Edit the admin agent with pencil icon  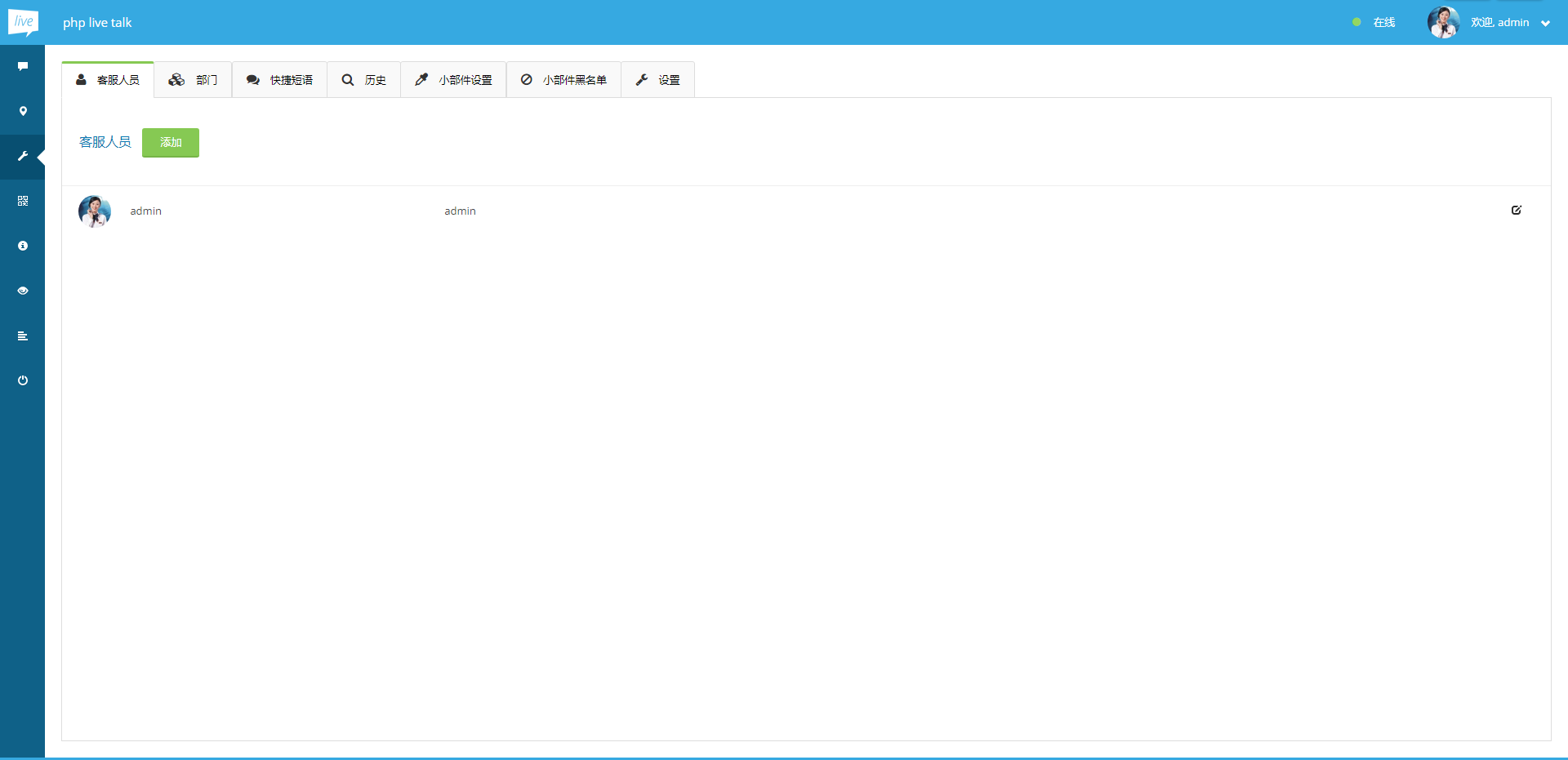tap(1517, 210)
